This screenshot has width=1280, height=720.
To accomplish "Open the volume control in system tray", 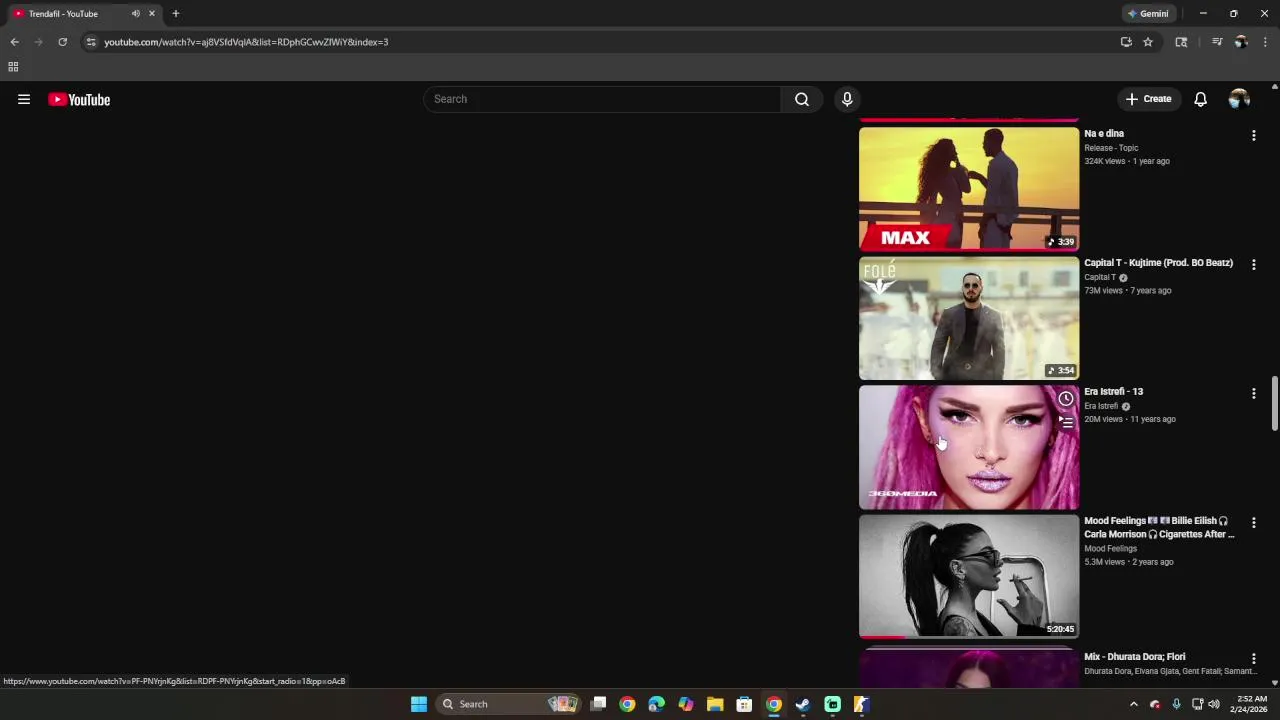I will (1214, 704).
